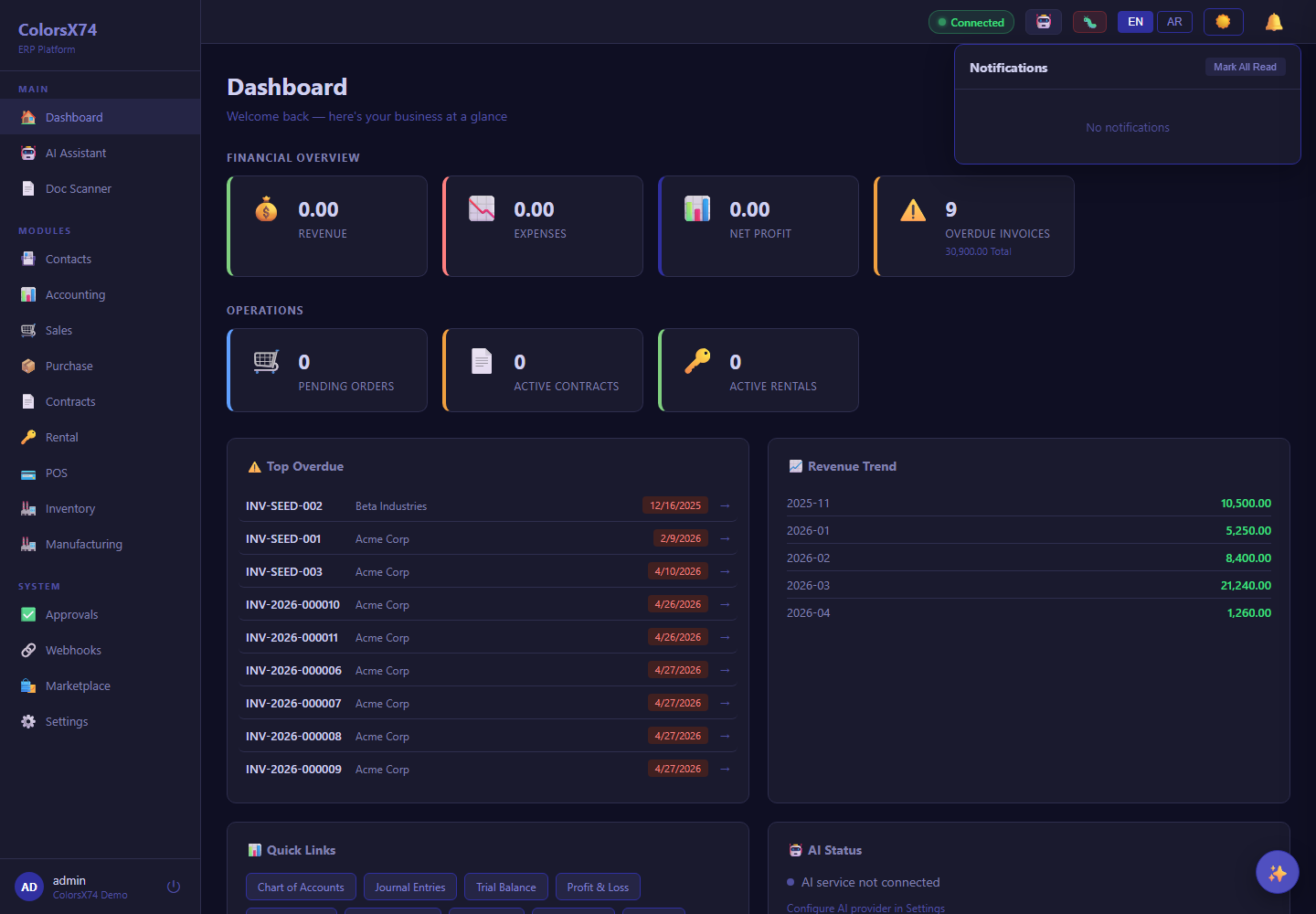
Task: Click the arrow next to INV-SEED-001
Action: (x=725, y=538)
